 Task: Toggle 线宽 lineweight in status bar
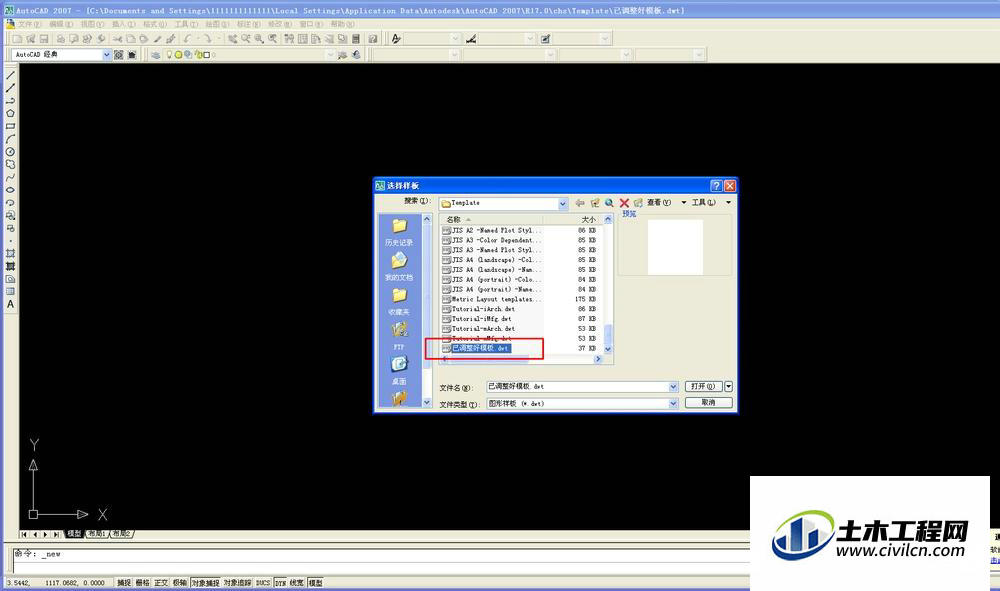tap(297, 583)
